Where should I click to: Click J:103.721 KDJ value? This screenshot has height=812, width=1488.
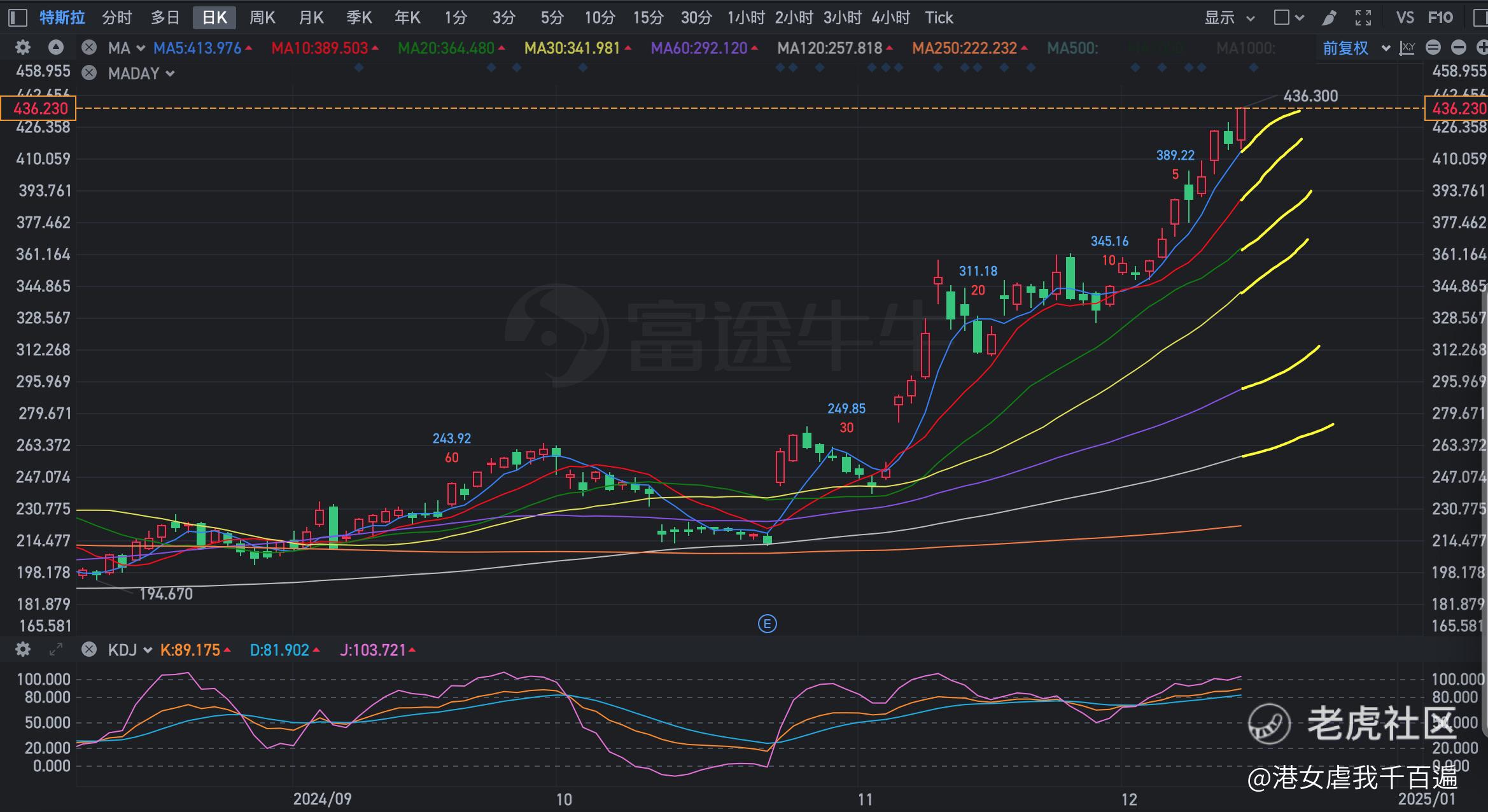click(377, 650)
